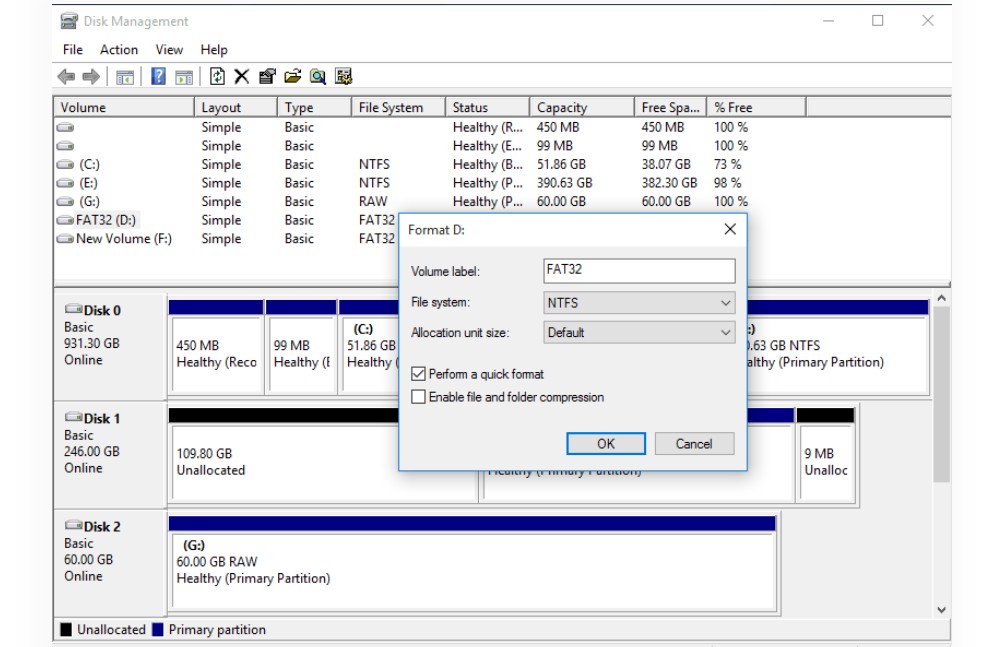The height and width of the screenshot is (647, 994).
Task: Click the 38.07 GB free space cell of (C:)
Action: click(x=666, y=164)
